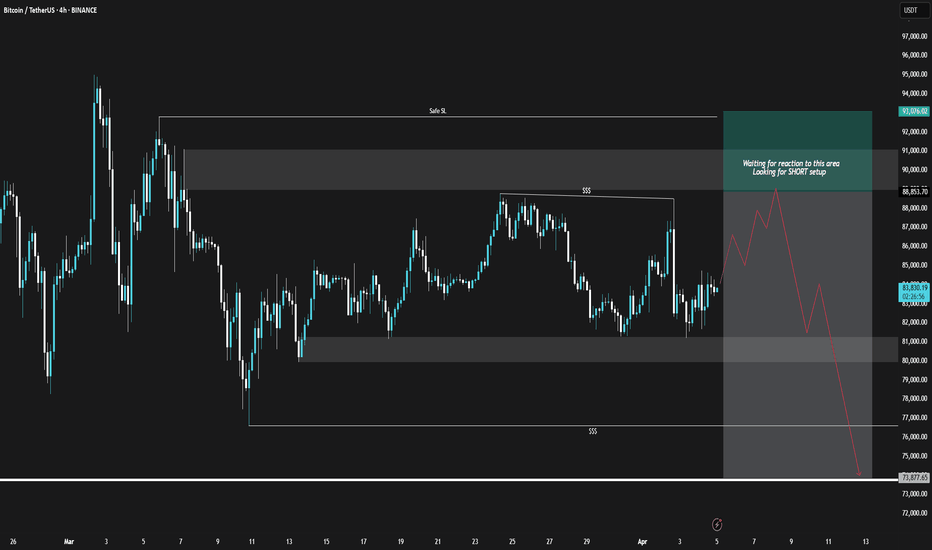Click the lower '$$$' liquidity label
The height and width of the screenshot is (550, 932).
pyautogui.click(x=593, y=431)
